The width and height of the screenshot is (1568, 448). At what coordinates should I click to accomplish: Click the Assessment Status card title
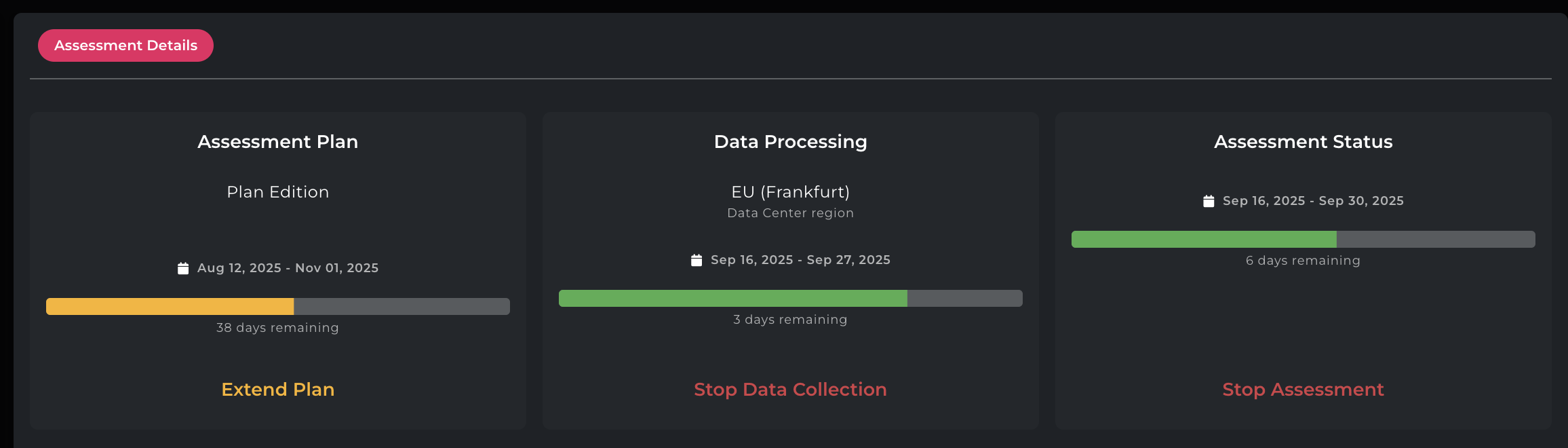(1303, 142)
